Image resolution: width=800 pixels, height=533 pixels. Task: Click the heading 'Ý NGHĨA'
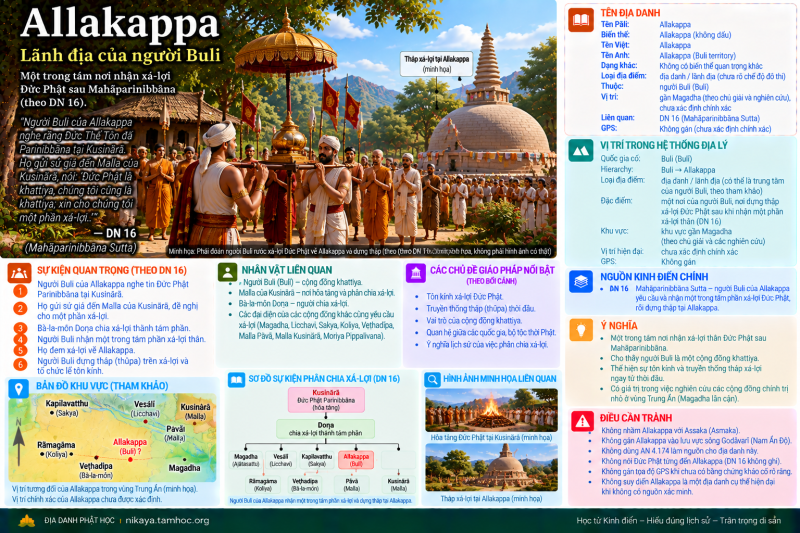click(619, 326)
